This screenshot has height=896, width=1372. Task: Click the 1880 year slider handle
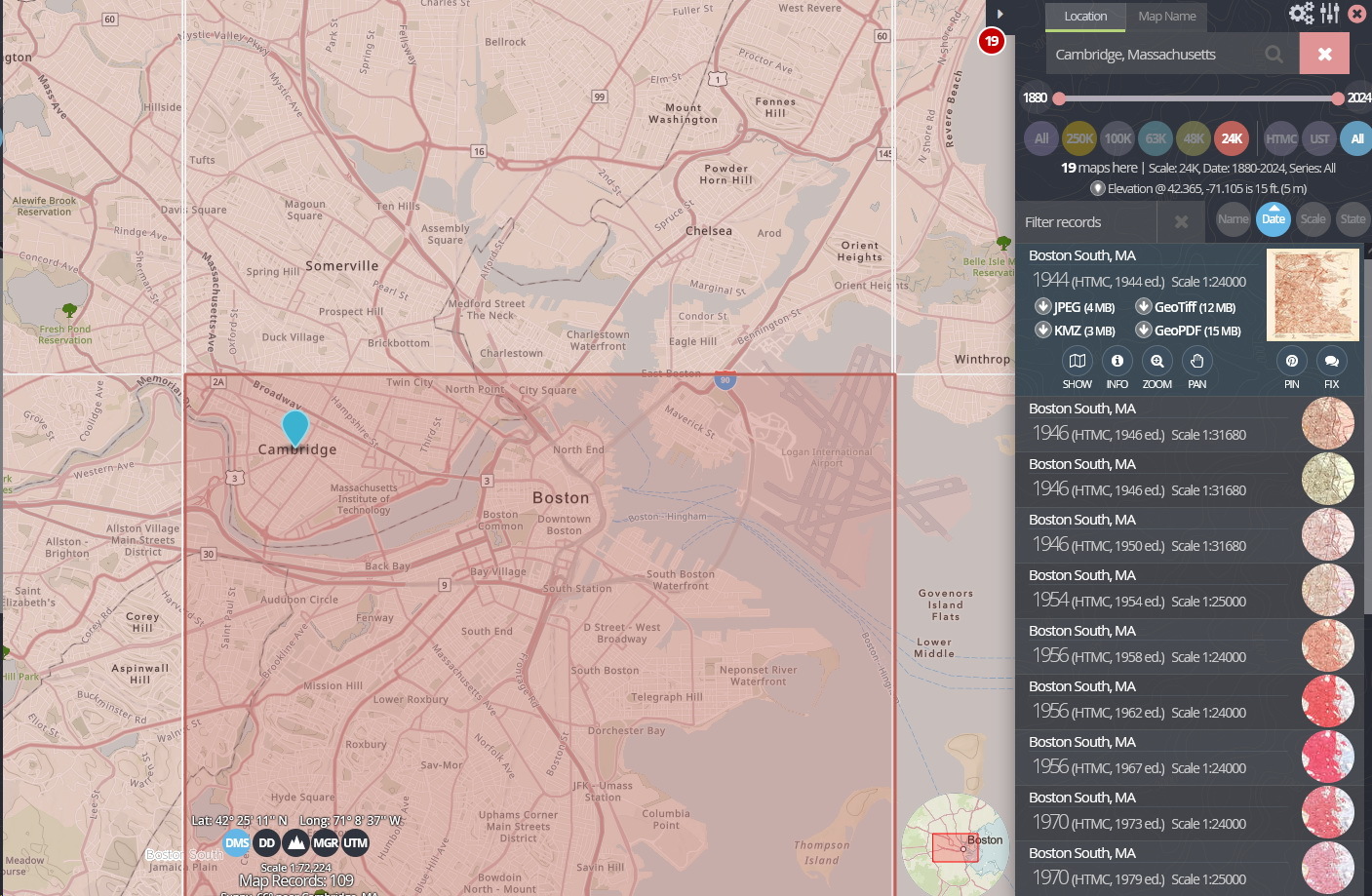pyautogui.click(x=1059, y=98)
